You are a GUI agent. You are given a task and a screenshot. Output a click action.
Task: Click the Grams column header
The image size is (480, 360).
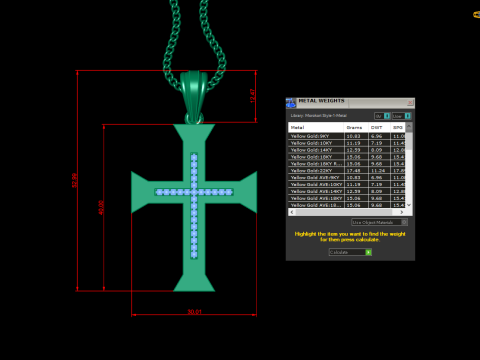point(356,127)
